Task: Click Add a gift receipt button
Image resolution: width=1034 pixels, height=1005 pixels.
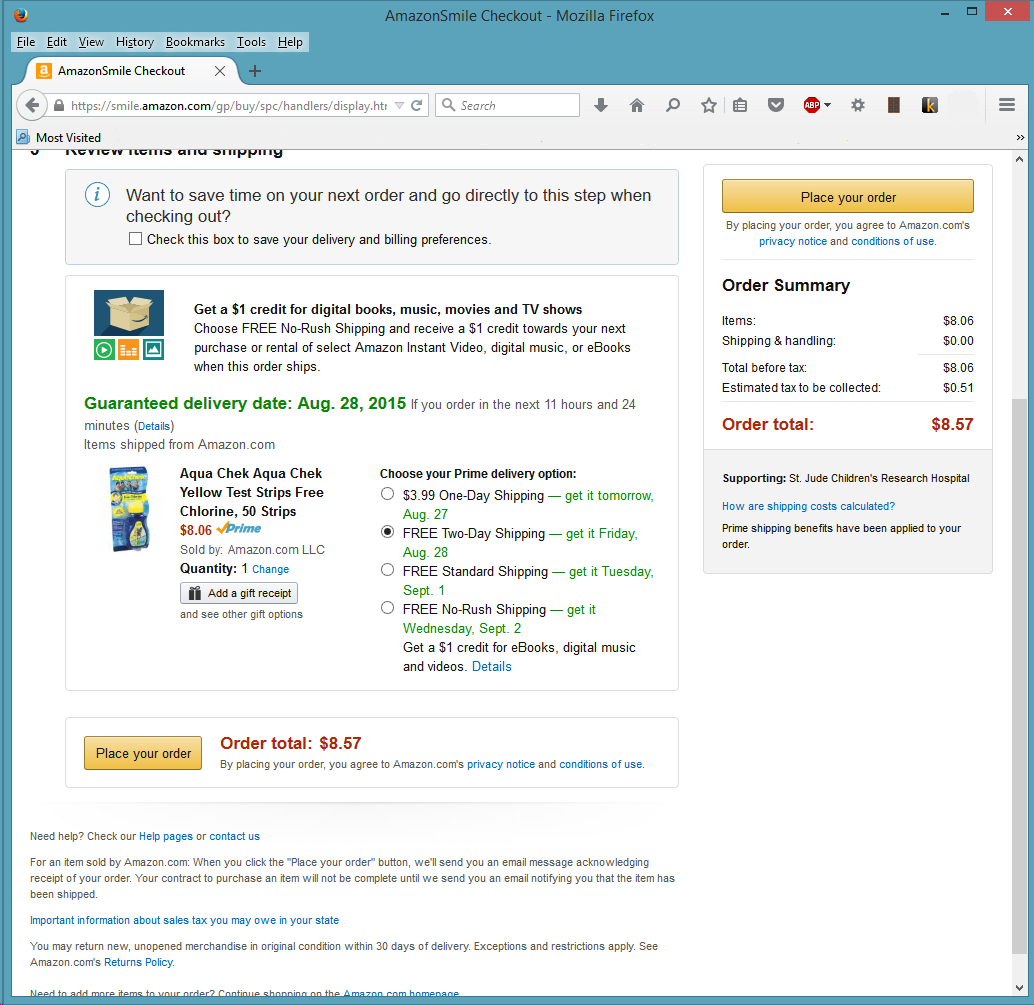Action: 239,593
